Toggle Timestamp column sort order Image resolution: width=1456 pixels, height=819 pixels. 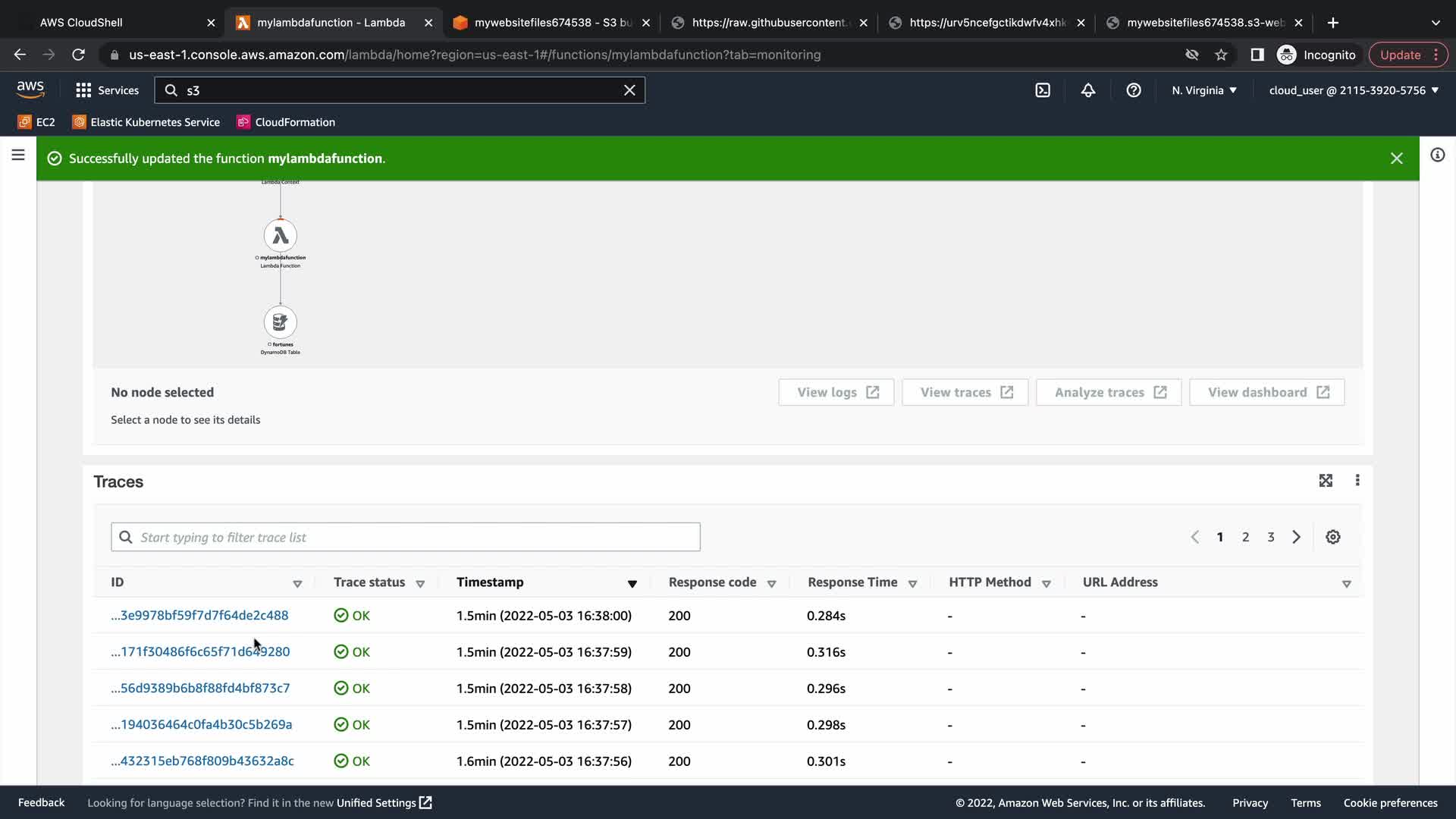(x=632, y=583)
